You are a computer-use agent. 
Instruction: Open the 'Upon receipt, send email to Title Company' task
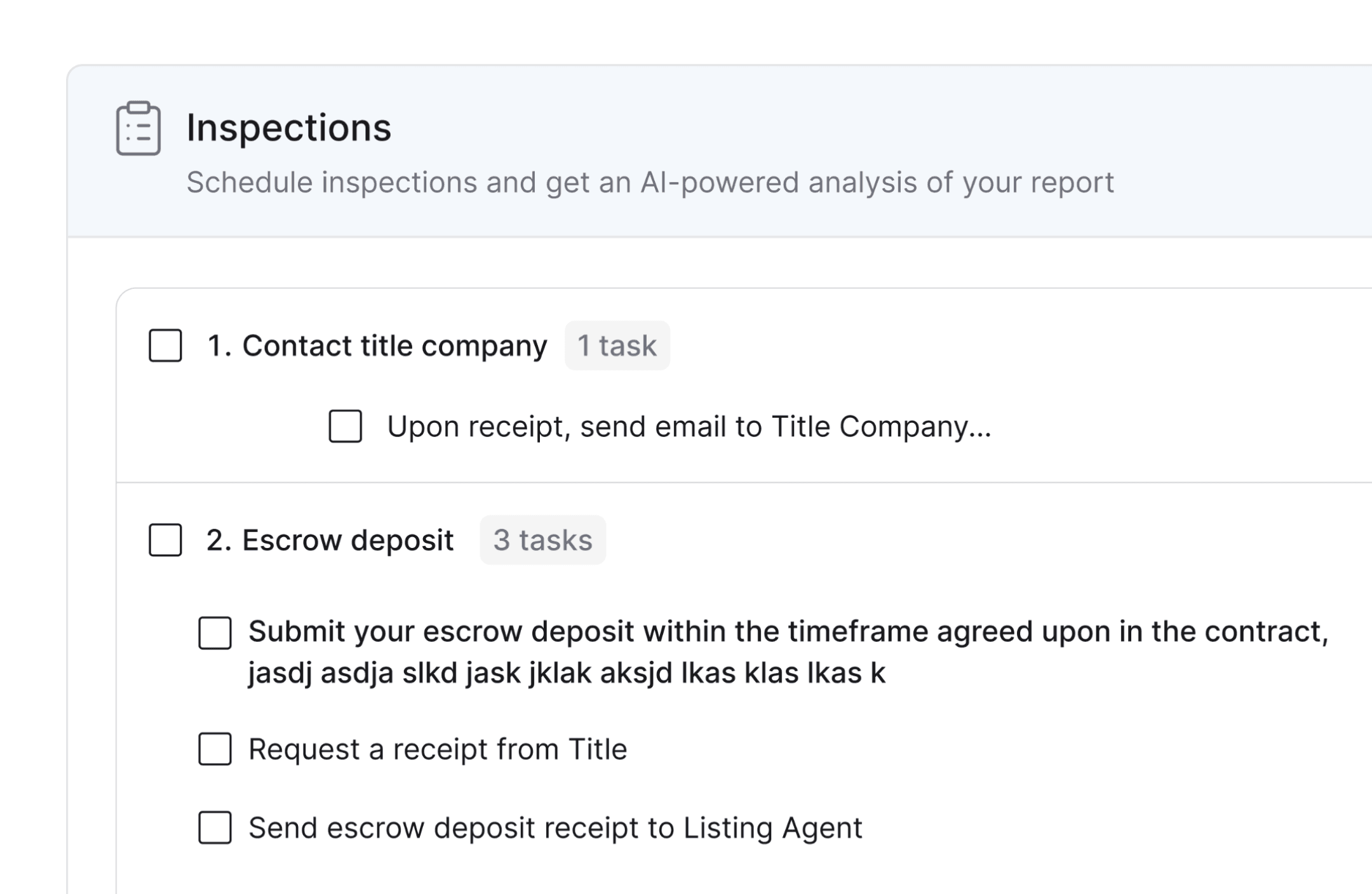[689, 427]
